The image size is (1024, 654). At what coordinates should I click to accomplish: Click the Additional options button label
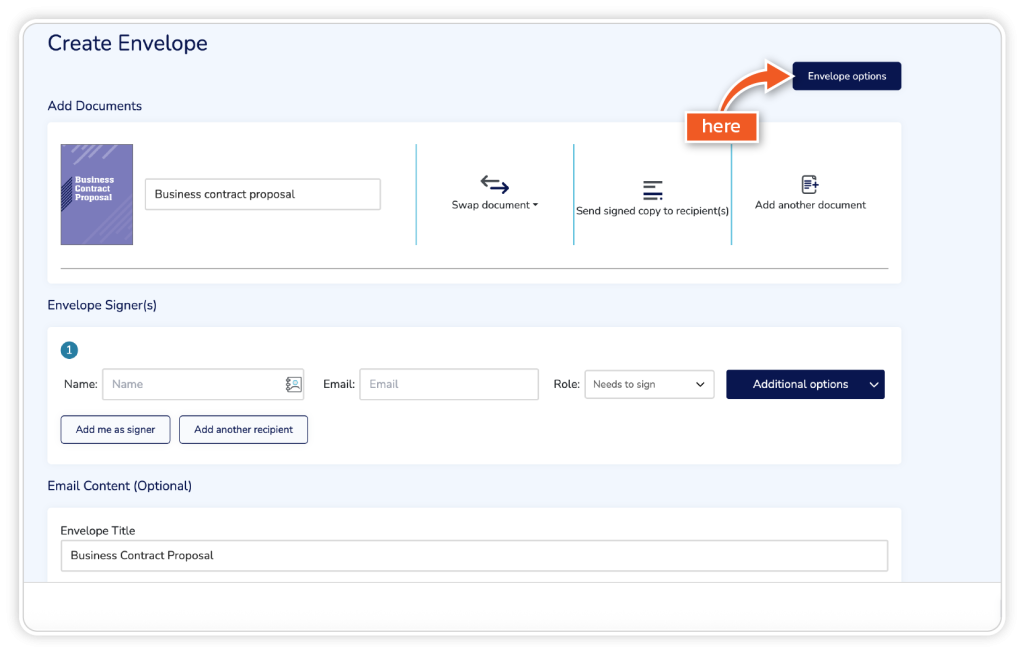(x=799, y=384)
